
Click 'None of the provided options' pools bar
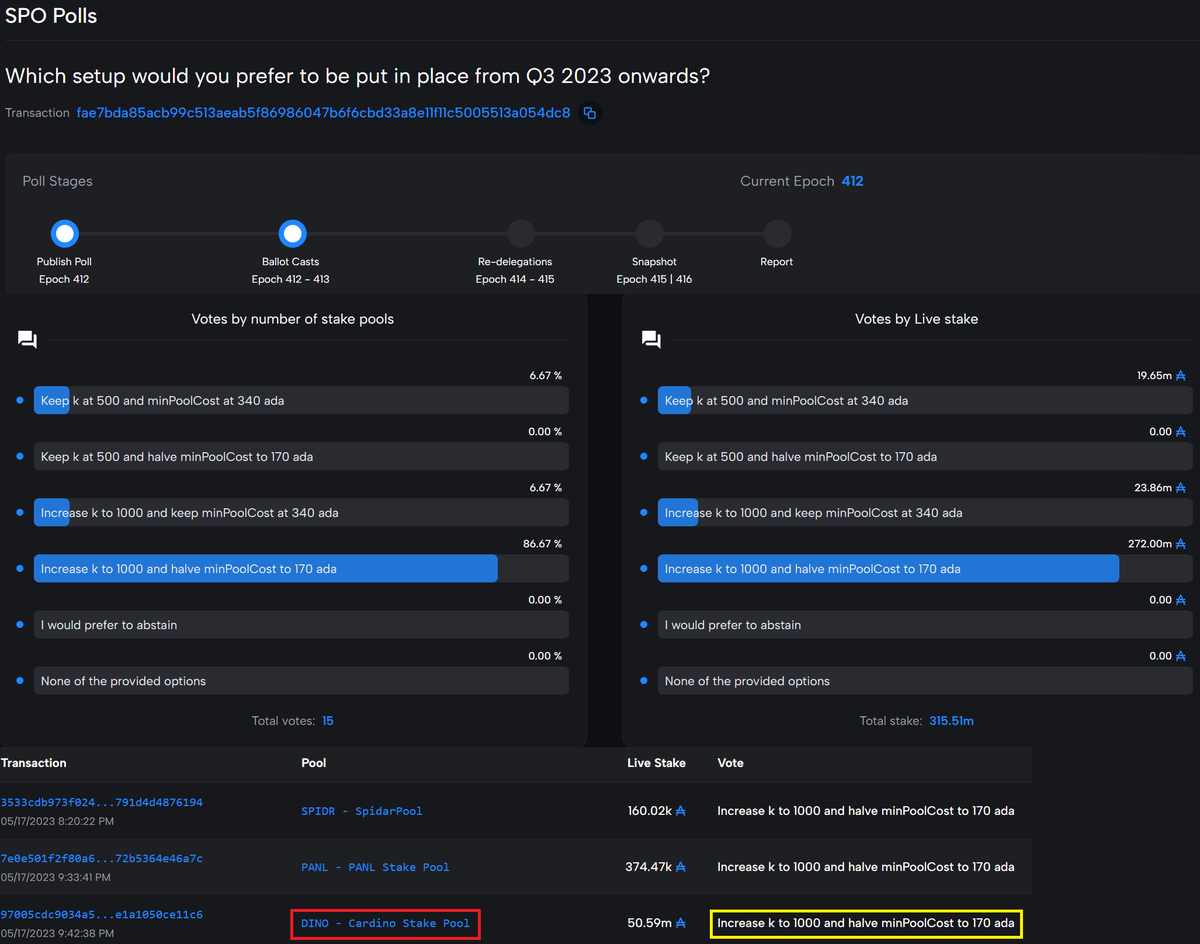[301, 681]
